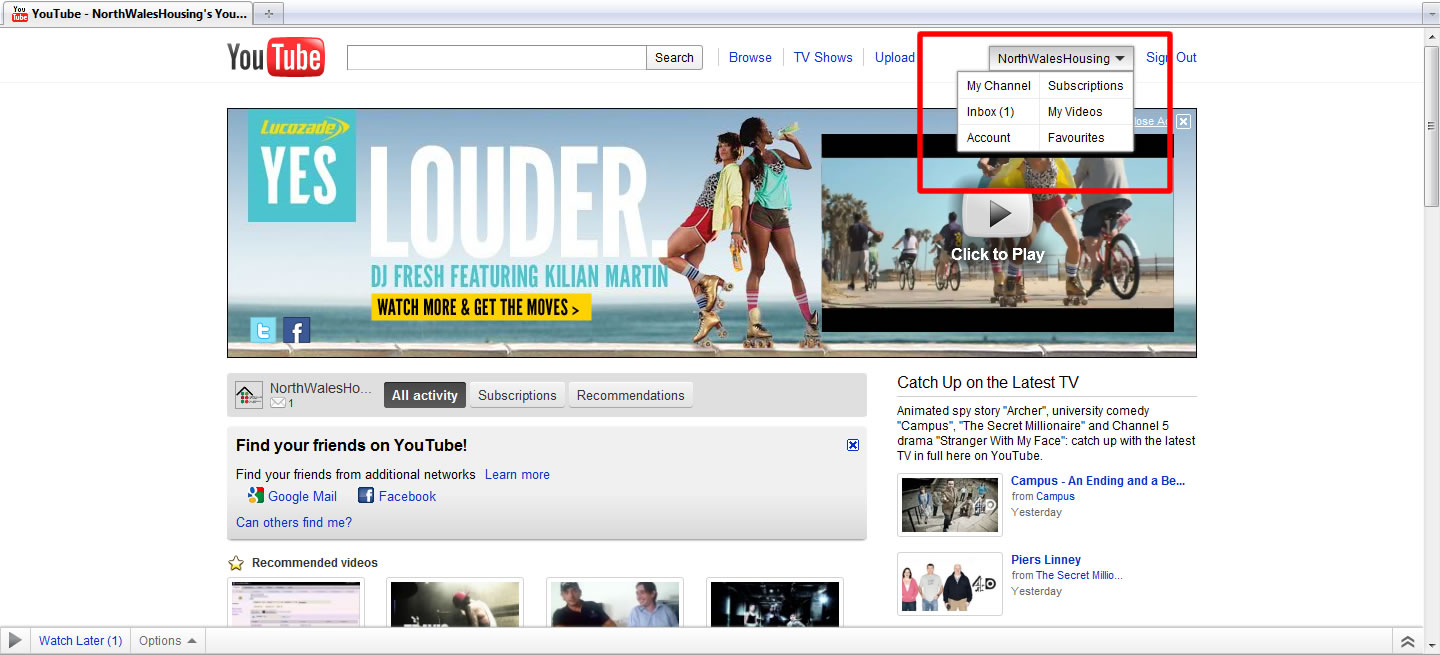Click the Sign Out link

[1171, 58]
